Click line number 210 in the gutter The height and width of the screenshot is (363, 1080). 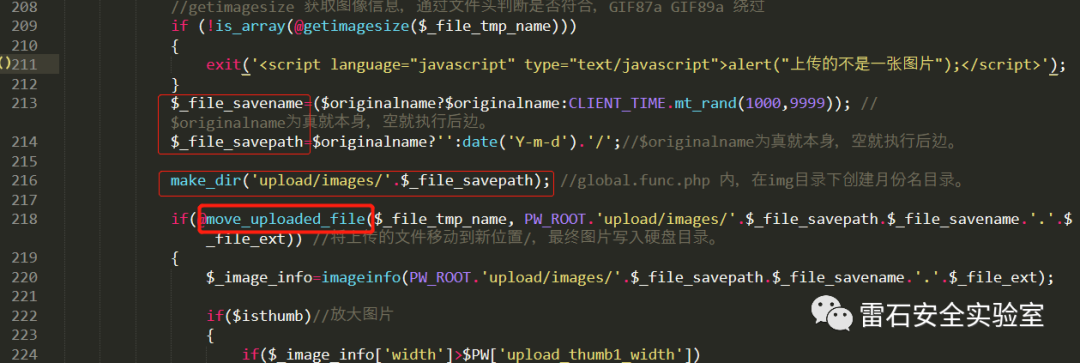coord(25,45)
